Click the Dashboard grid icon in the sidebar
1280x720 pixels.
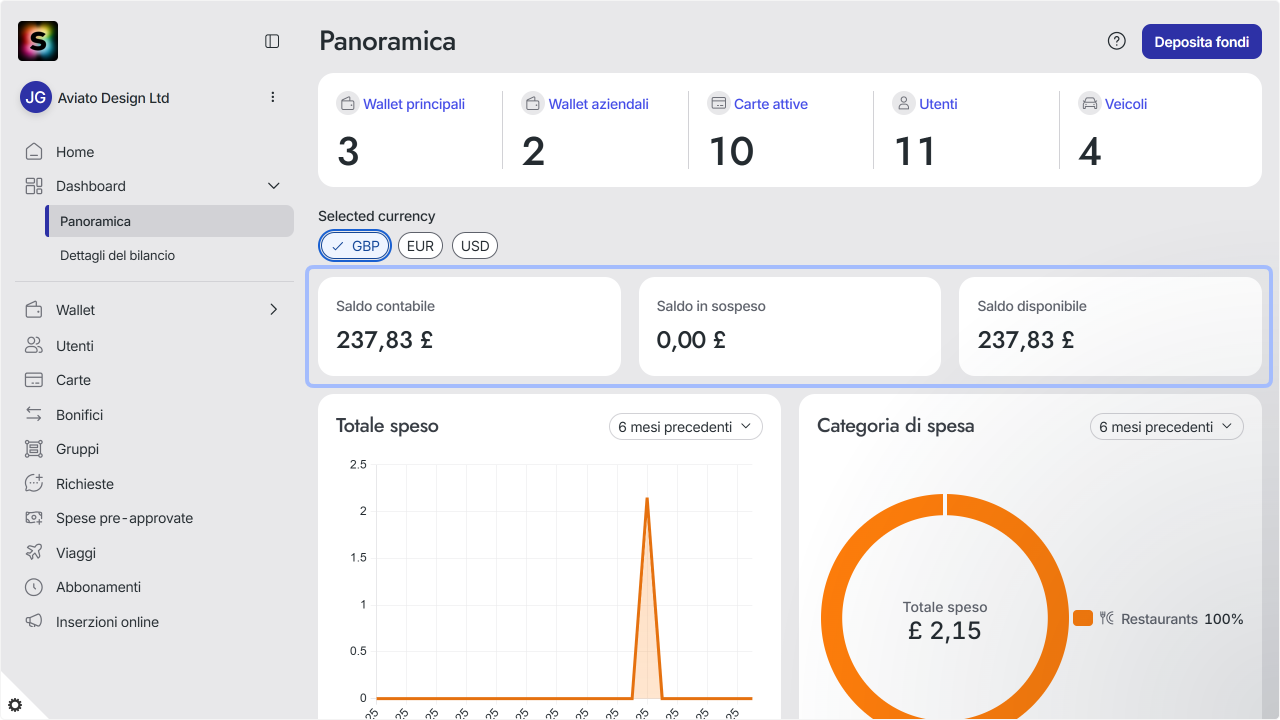[x=34, y=186]
